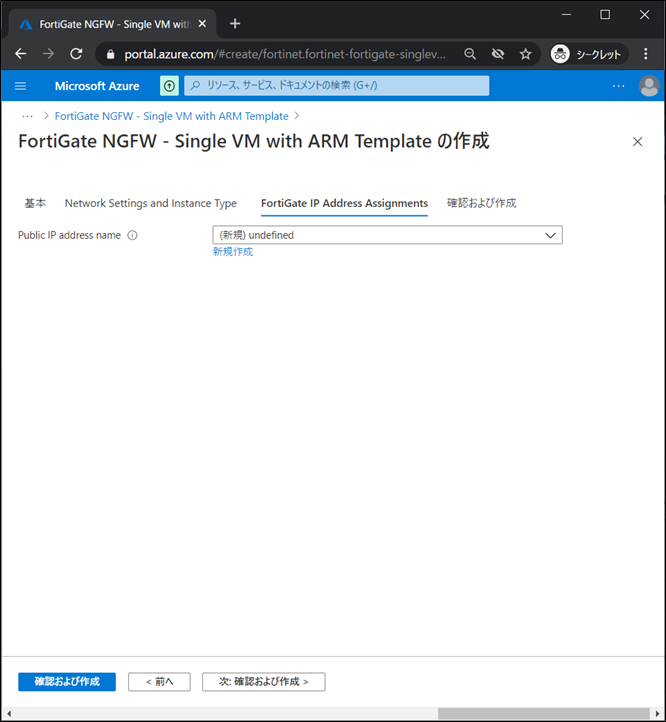Viewport: 666px width, 722px height.
Task: Open the account avatar menu
Action: (649, 86)
